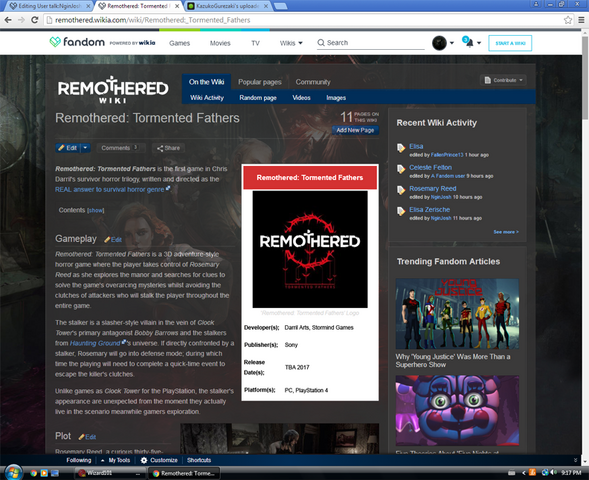Click the Customize gear icon
The image size is (589, 480).
pyautogui.click(x=144, y=460)
